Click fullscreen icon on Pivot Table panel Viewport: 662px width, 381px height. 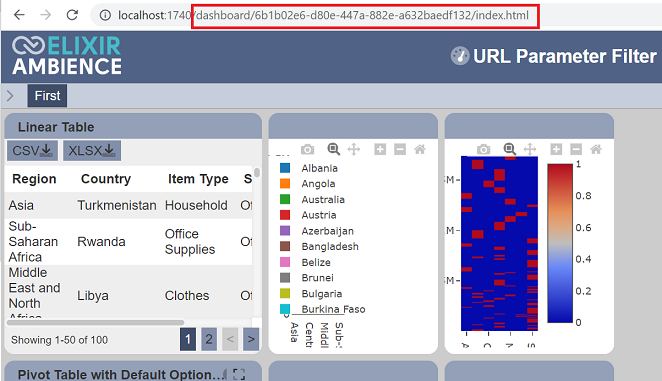tap(239, 374)
